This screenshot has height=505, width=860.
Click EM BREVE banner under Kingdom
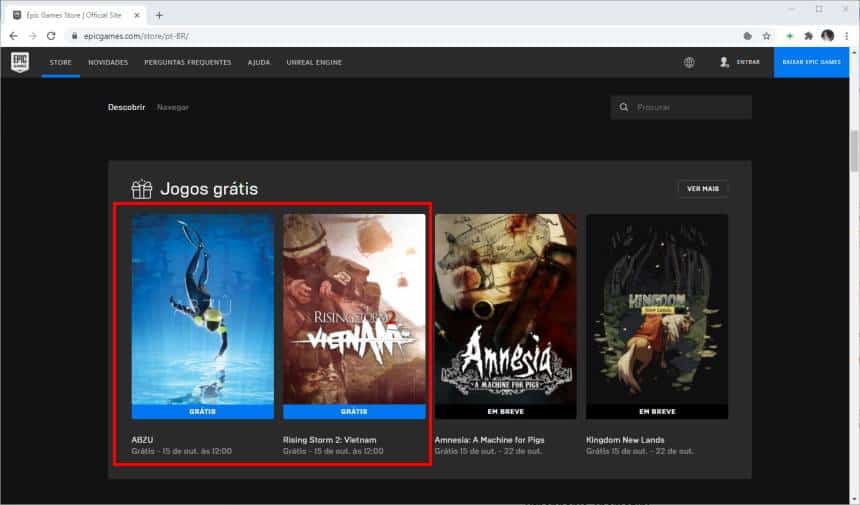(657, 412)
